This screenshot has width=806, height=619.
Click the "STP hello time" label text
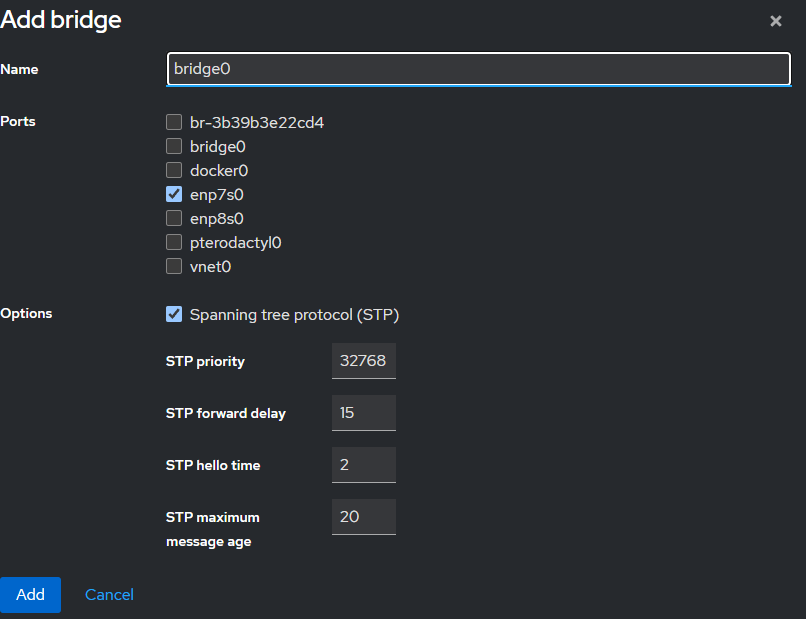coord(213,466)
